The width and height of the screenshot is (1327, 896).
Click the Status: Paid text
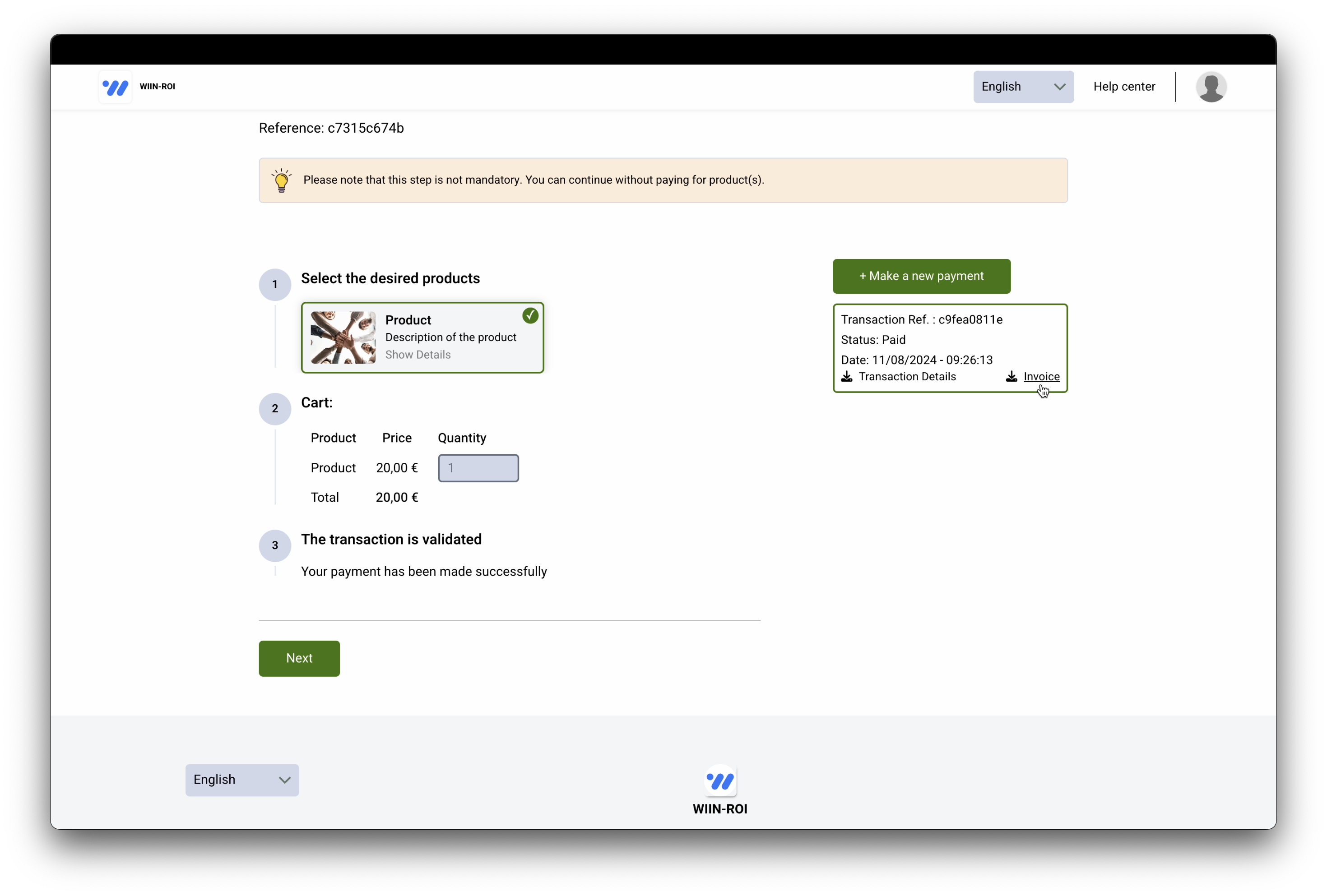pyautogui.click(x=873, y=340)
